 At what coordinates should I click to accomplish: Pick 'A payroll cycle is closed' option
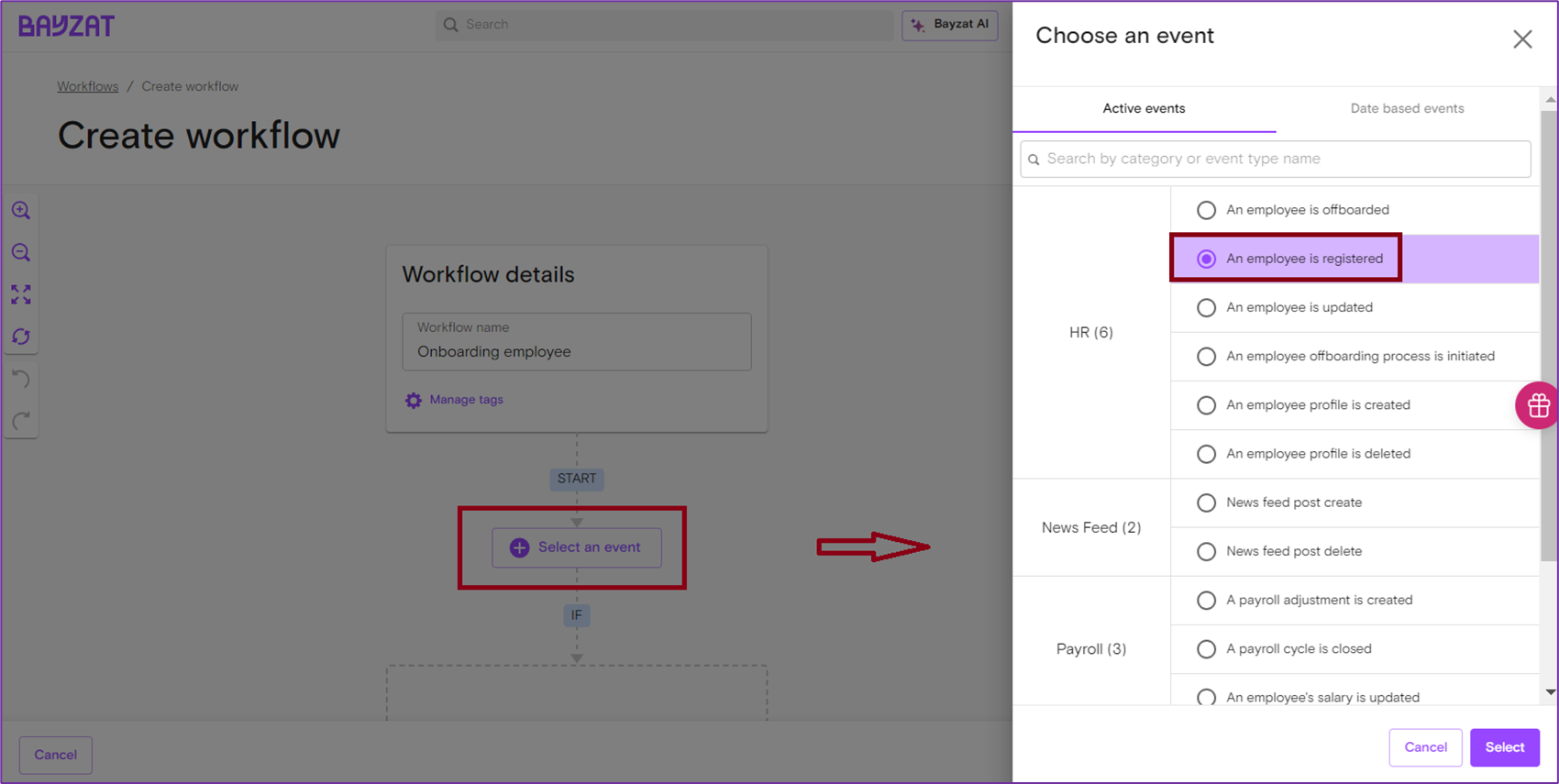pyautogui.click(x=1206, y=649)
